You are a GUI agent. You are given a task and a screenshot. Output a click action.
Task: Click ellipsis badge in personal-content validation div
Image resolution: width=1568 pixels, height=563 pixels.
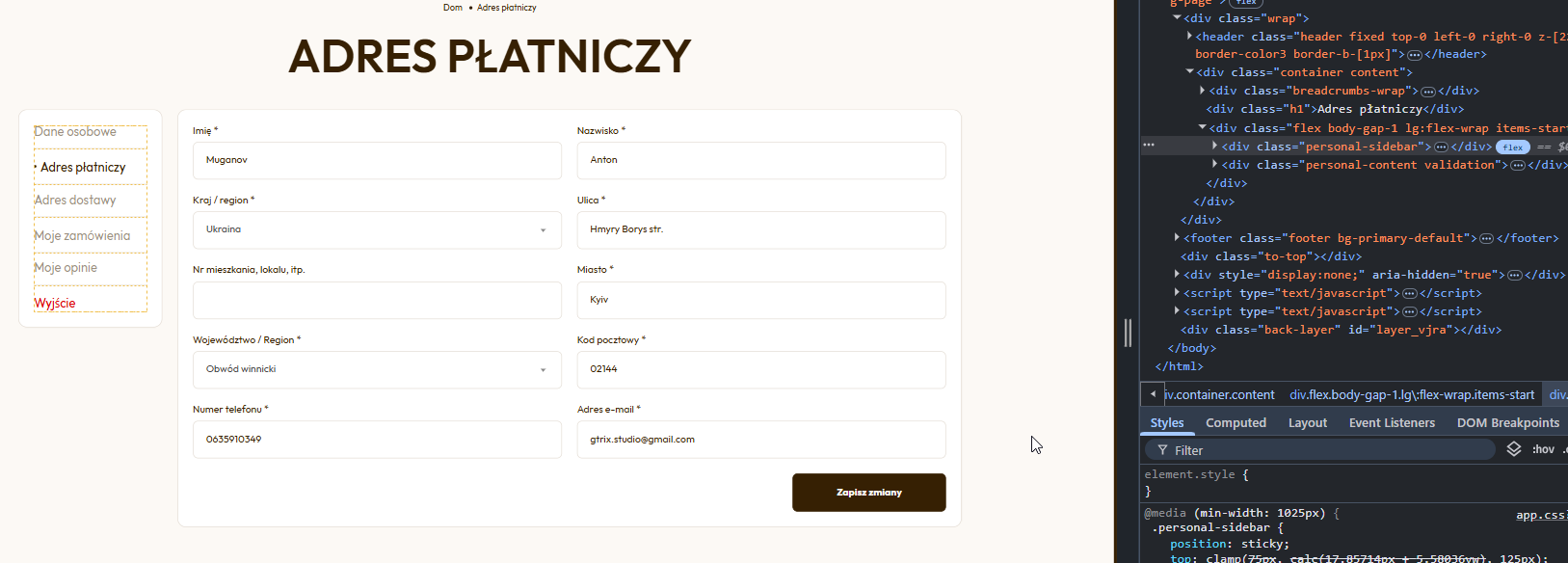[1518, 166]
